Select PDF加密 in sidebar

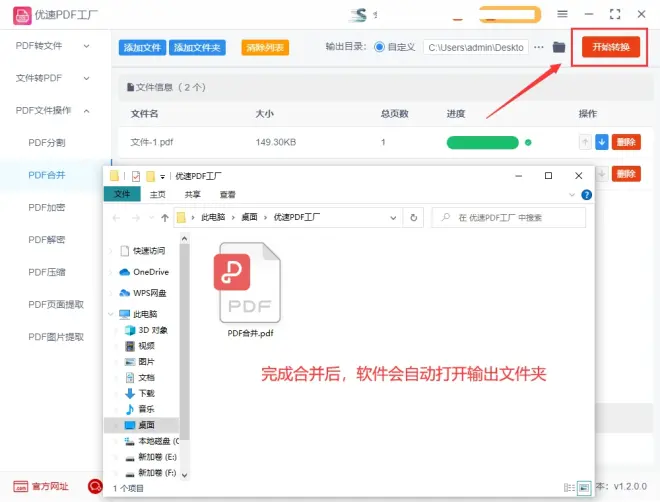pyautogui.click(x=47, y=207)
